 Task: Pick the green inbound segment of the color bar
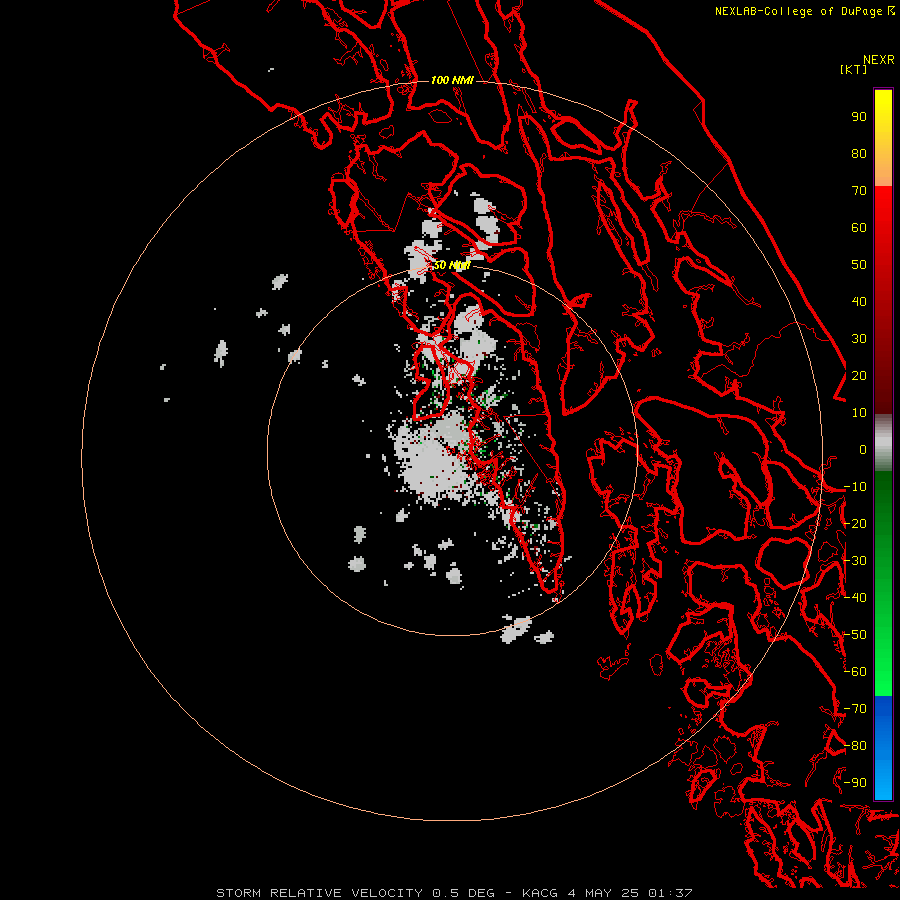(883, 584)
